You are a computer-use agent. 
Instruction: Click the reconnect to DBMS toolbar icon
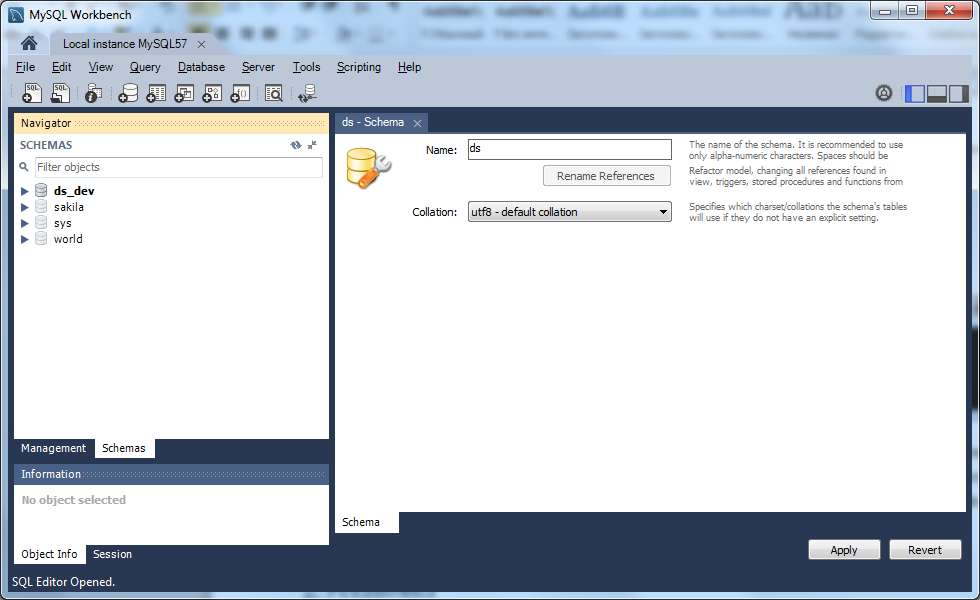tap(308, 93)
